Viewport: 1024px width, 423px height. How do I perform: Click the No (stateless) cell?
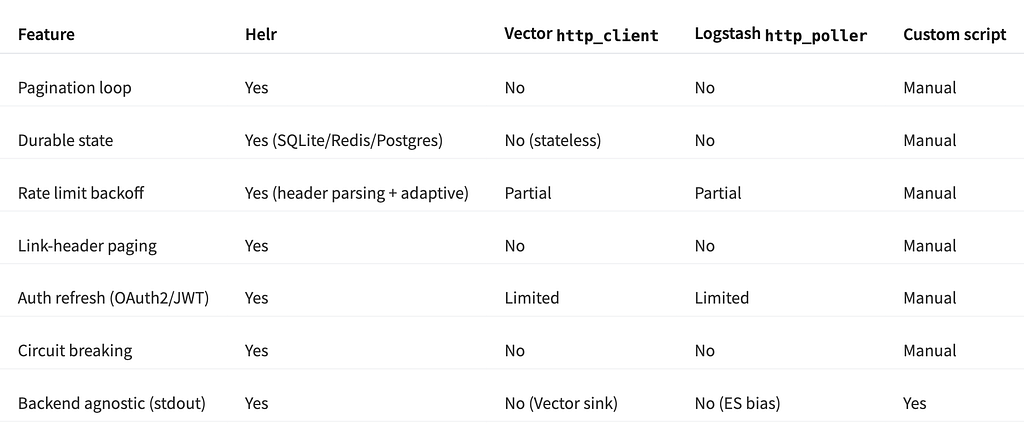552,140
